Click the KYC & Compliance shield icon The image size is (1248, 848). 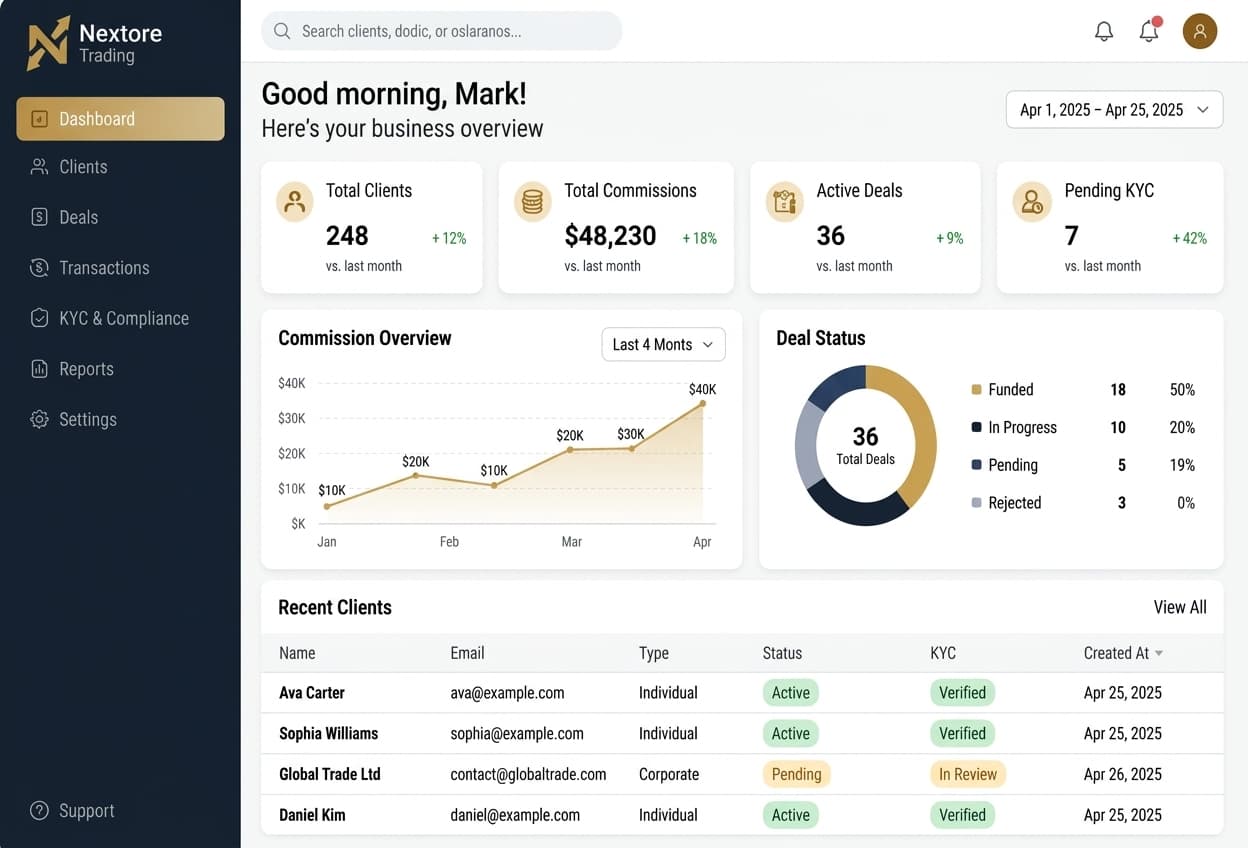[40, 318]
